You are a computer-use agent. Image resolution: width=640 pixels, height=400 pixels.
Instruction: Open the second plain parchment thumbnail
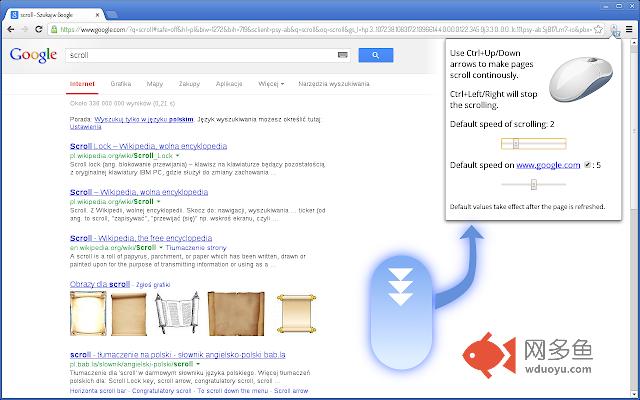point(129,314)
